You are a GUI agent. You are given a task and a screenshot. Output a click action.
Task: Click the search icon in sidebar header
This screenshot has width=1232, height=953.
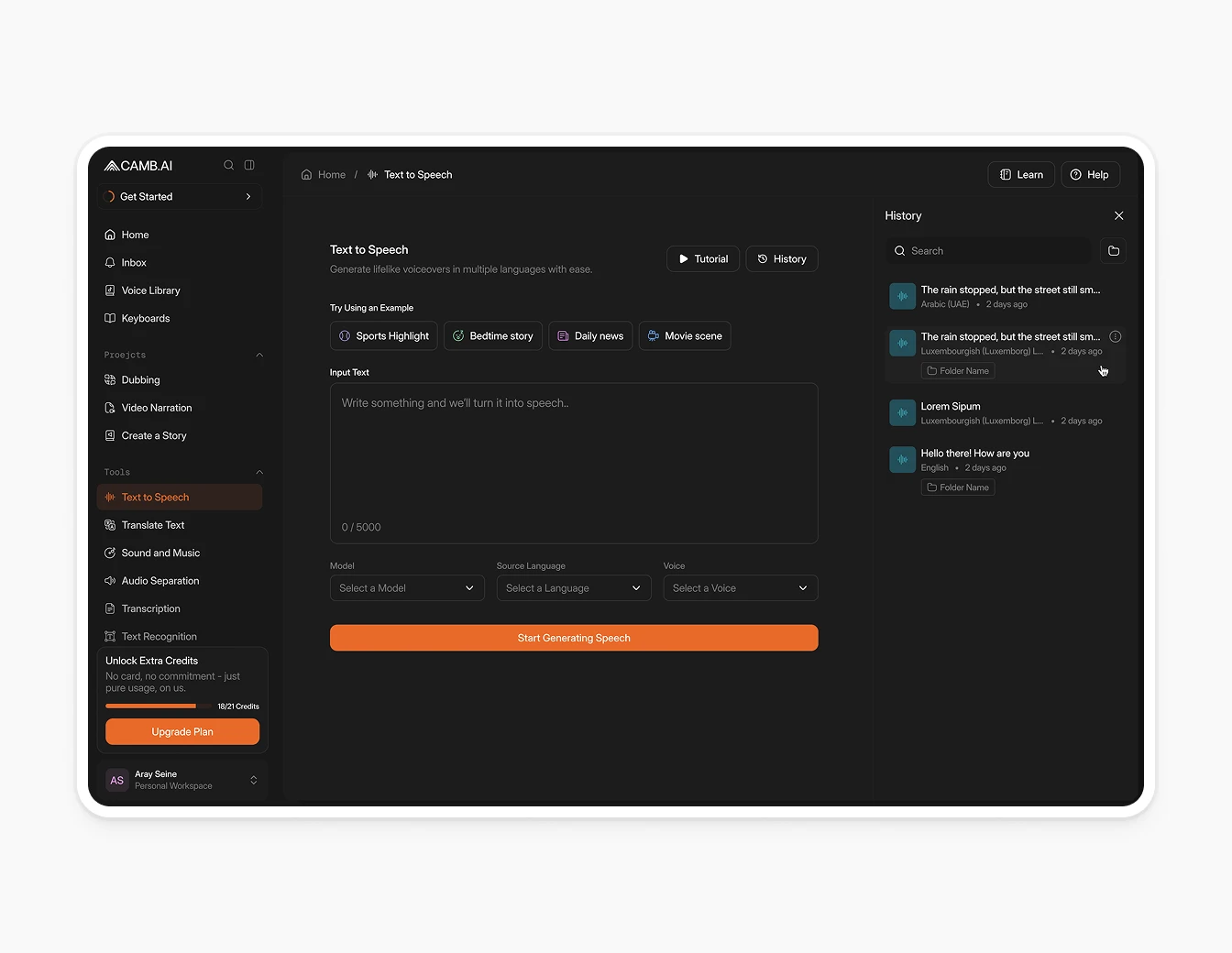click(x=228, y=165)
